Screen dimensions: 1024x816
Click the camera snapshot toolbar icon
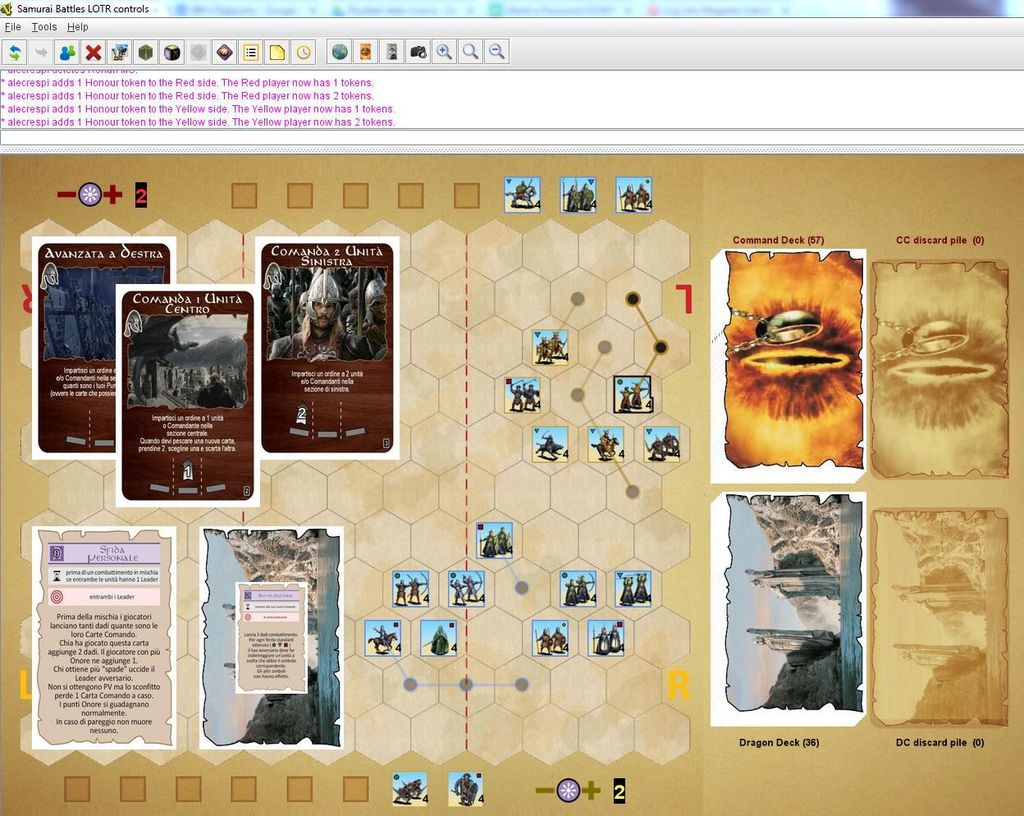(x=418, y=52)
